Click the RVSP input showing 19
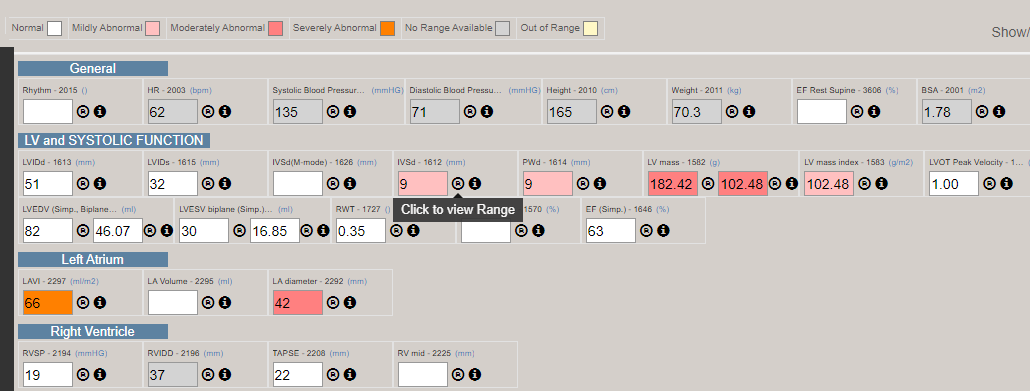The height and width of the screenshot is (391, 1030). tap(48, 375)
